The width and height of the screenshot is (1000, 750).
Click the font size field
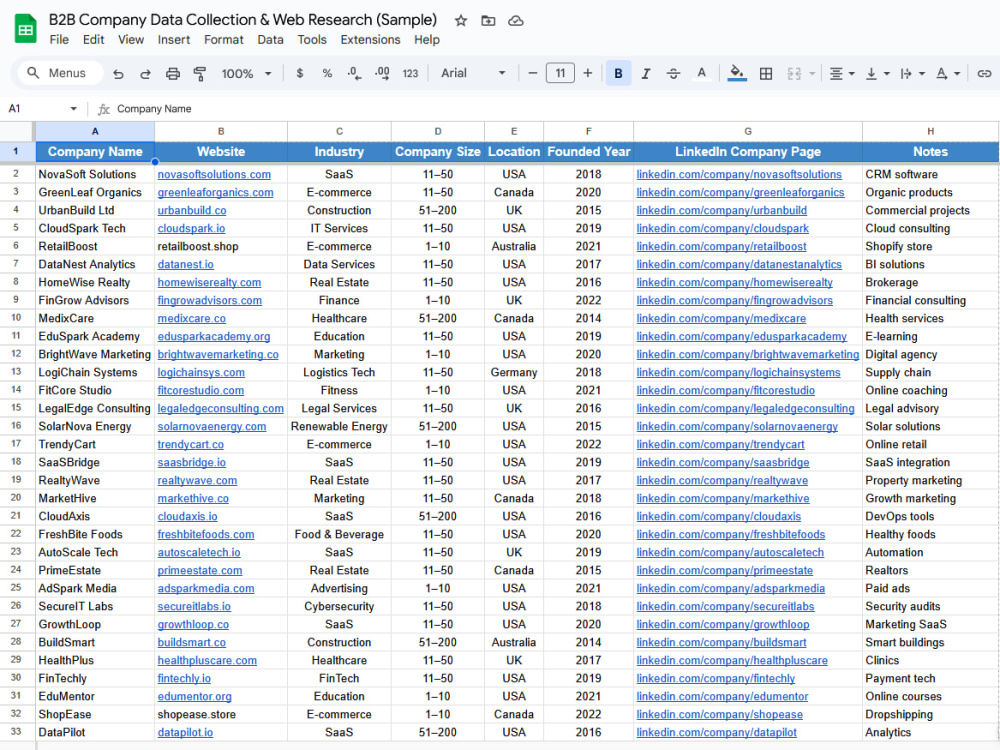pyautogui.click(x=560, y=73)
